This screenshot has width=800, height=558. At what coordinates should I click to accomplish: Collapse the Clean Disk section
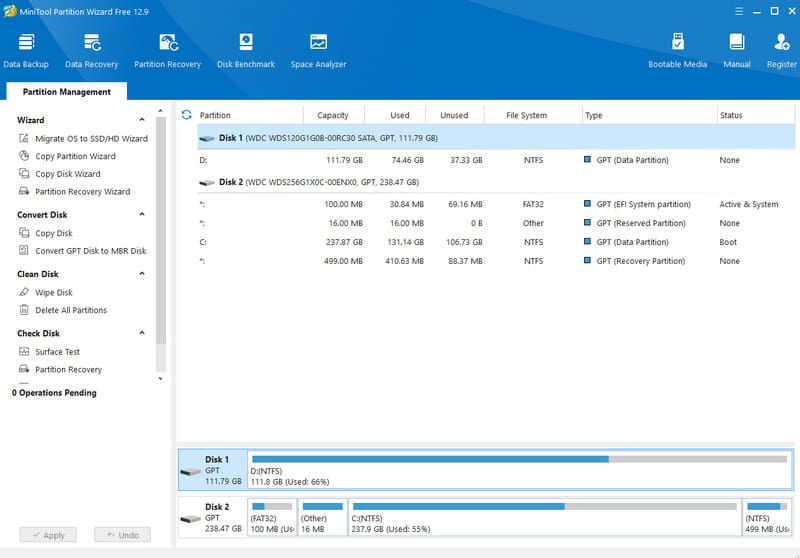click(142, 273)
